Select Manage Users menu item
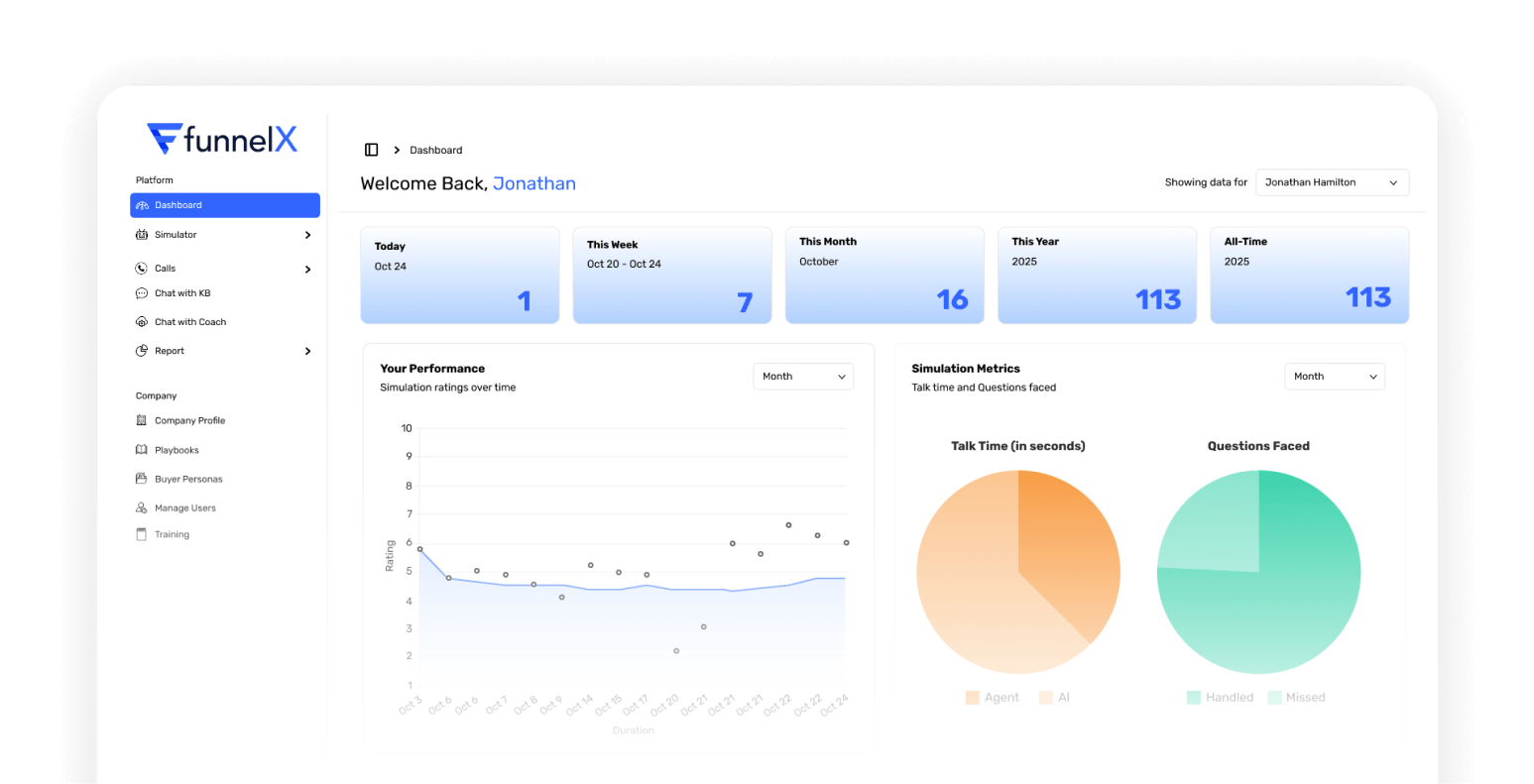This screenshot has width=1534, height=784. click(x=184, y=507)
